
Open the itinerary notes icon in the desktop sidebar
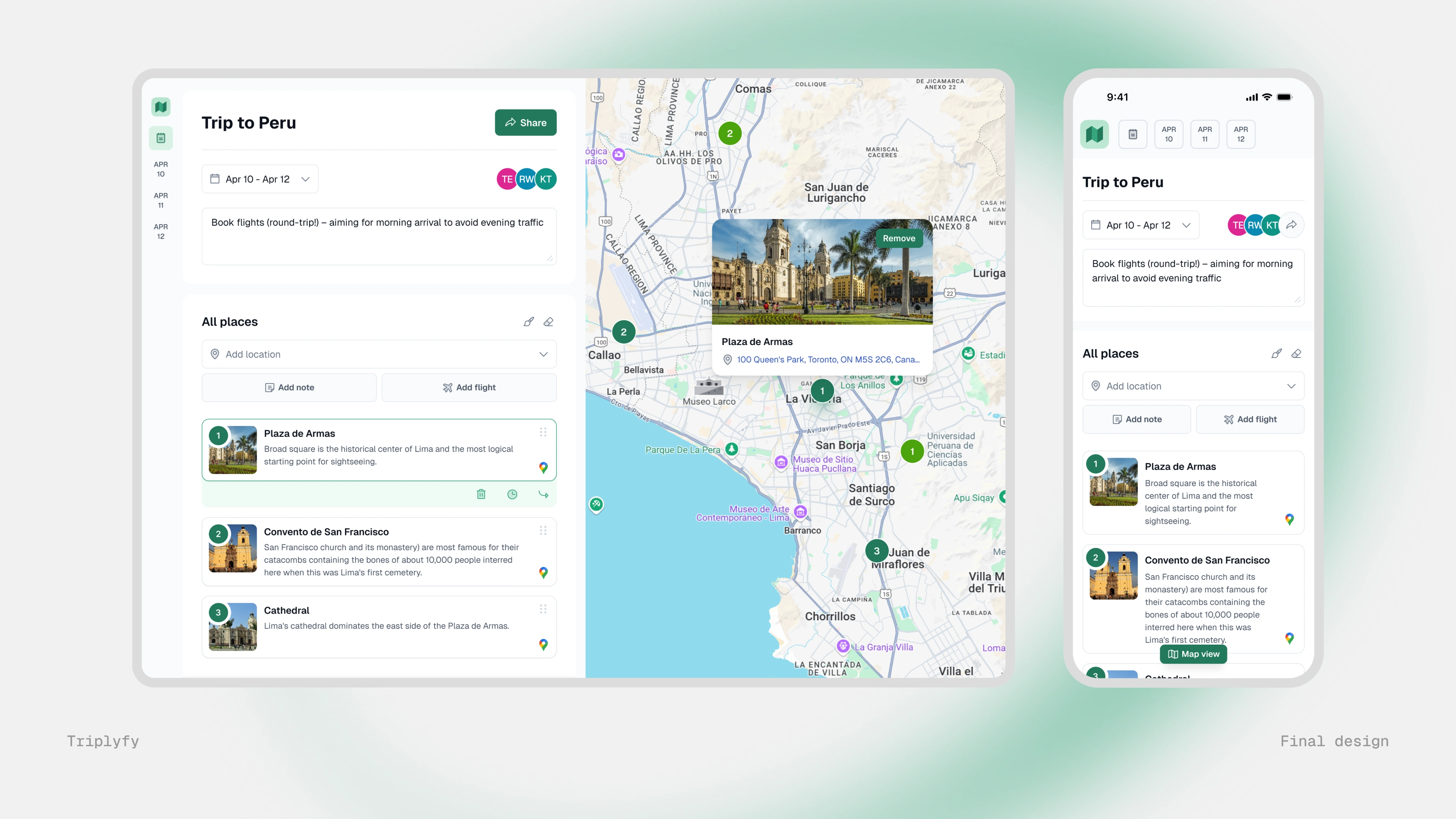(x=160, y=138)
